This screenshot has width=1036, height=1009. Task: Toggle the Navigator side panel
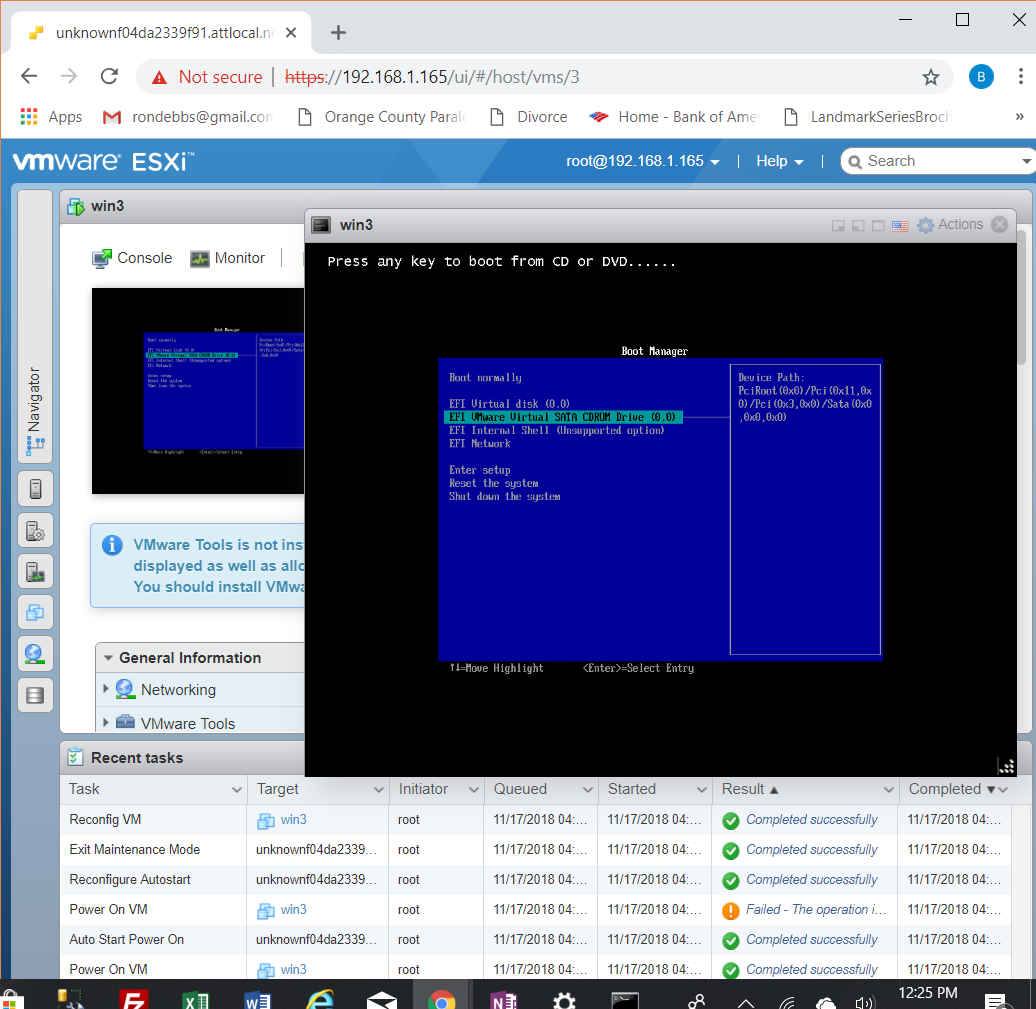(35, 326)
